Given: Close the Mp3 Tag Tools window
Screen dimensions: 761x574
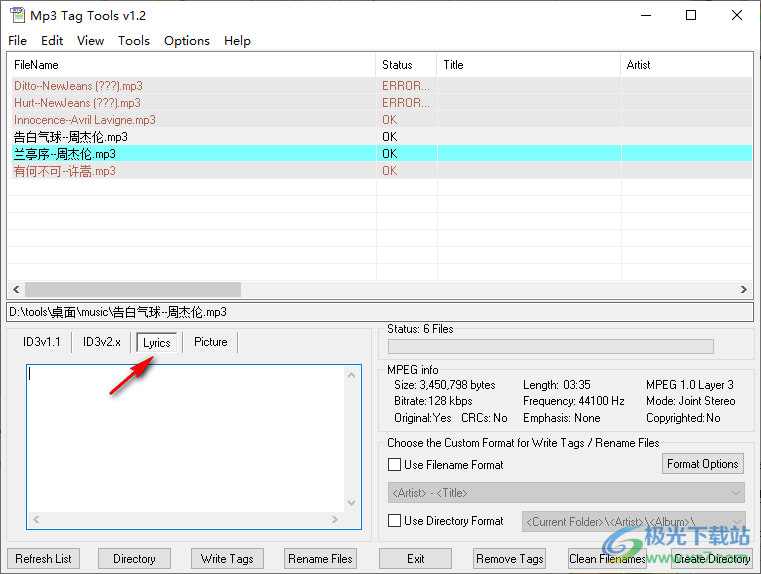Looking at the screenshot, I should pos(737,16).
